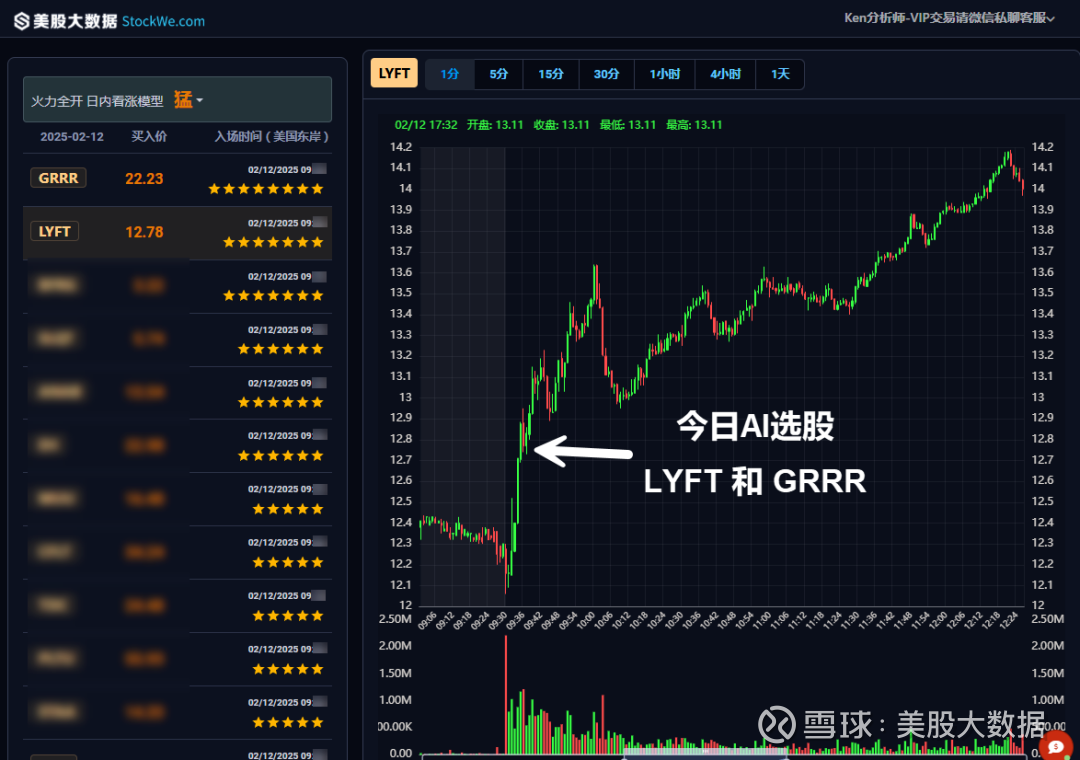Click the 2025-02-12 date column header
The width and height of the screenshot is (1080, 760).
tap(72, 136)
